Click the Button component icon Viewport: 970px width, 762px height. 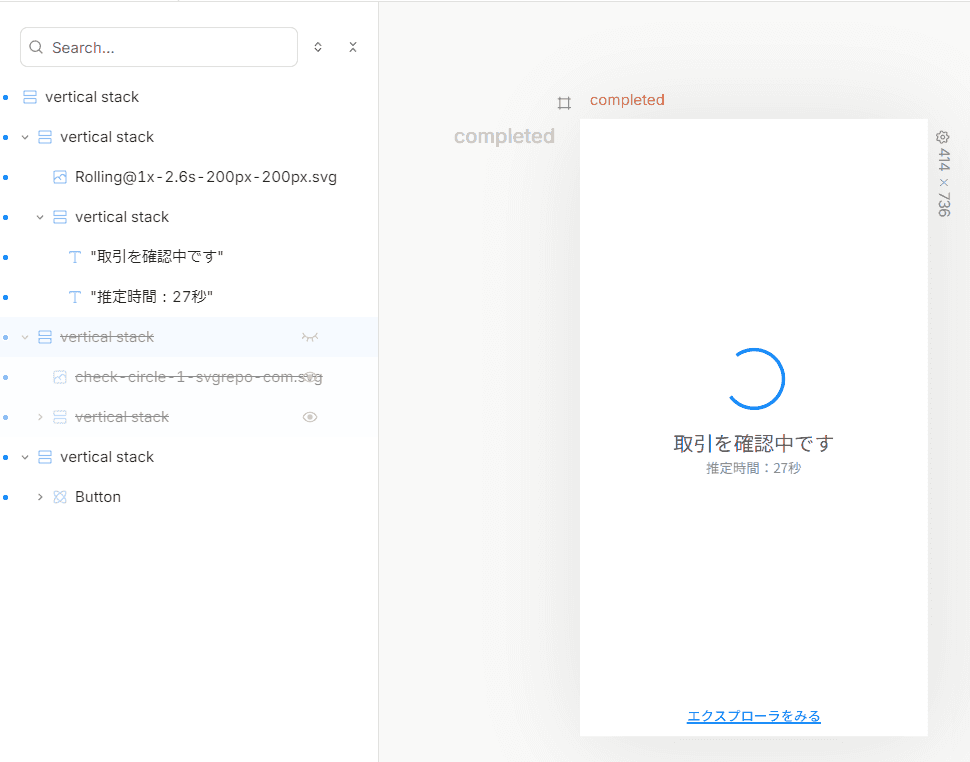coord(60,497)
